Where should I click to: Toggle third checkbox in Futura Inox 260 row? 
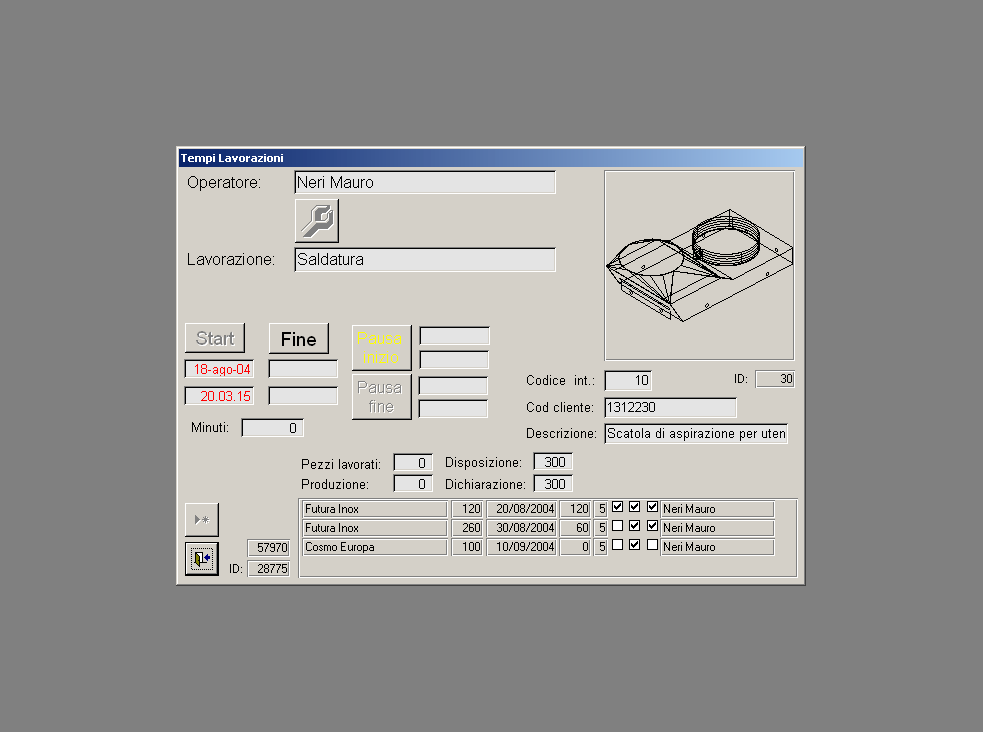click(x=653, y=525)
